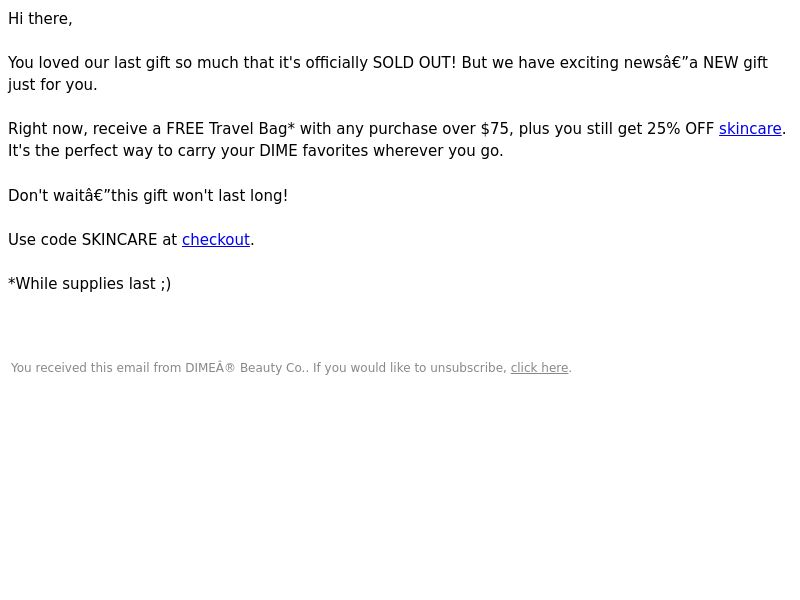Image resolution: width=800 pixels, height=600 pixels.
Task: Click 'Use code' text before SKINCARE
Action: pyautogui.click(x=42, y=240)
